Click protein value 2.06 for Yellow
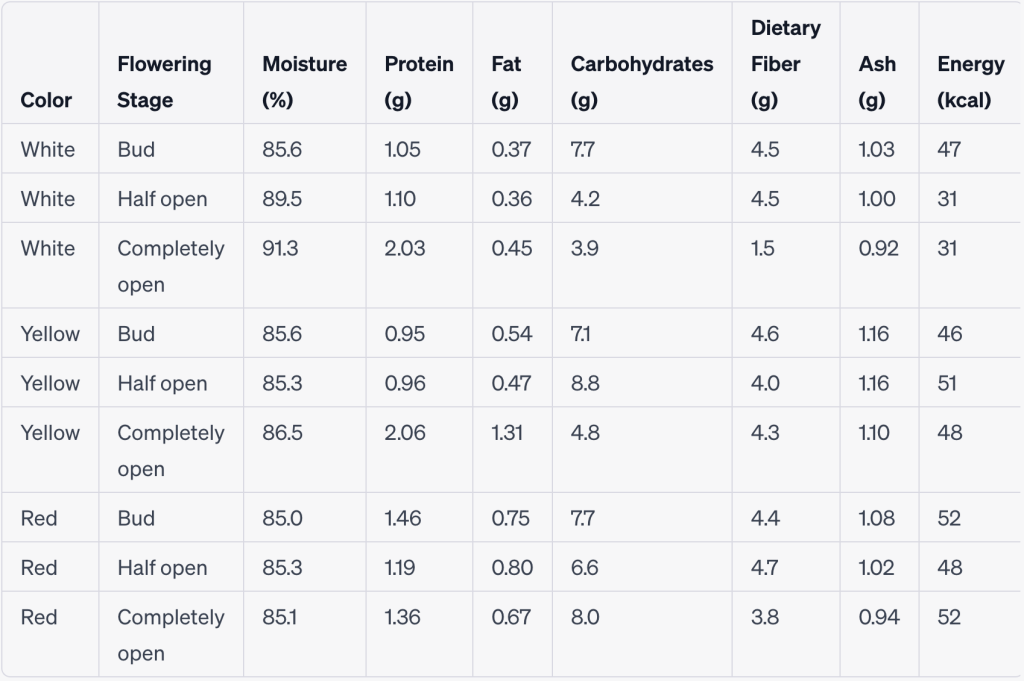Image resolution: width=1024 pixels, height=681 pixels. coord(404,433)
